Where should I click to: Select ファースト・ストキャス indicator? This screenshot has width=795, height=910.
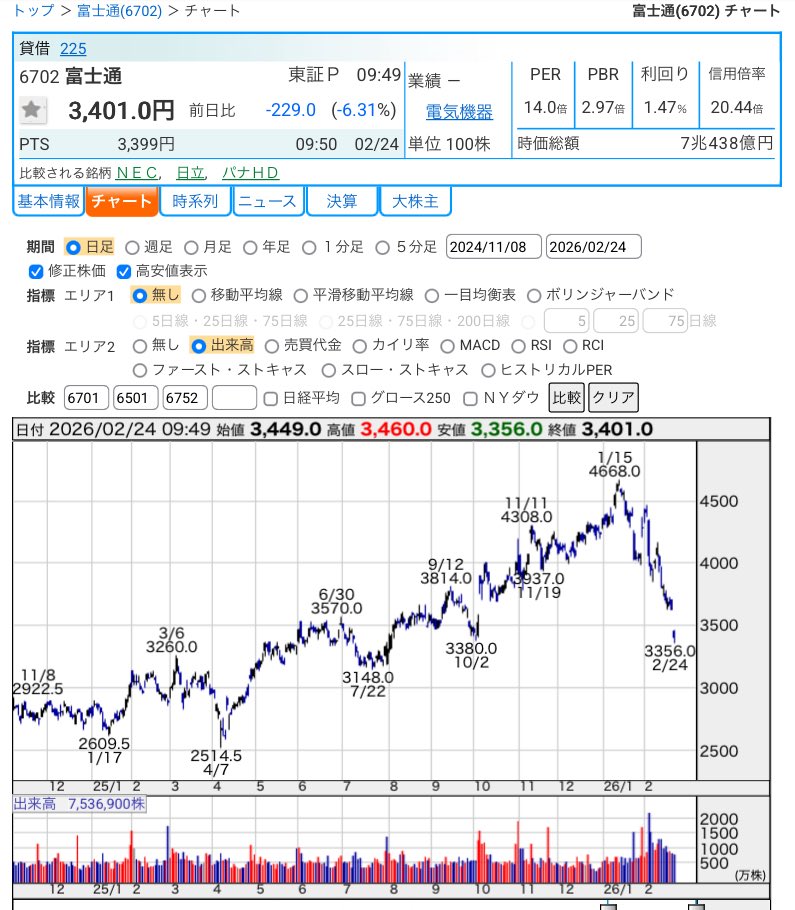pos(139,370)
